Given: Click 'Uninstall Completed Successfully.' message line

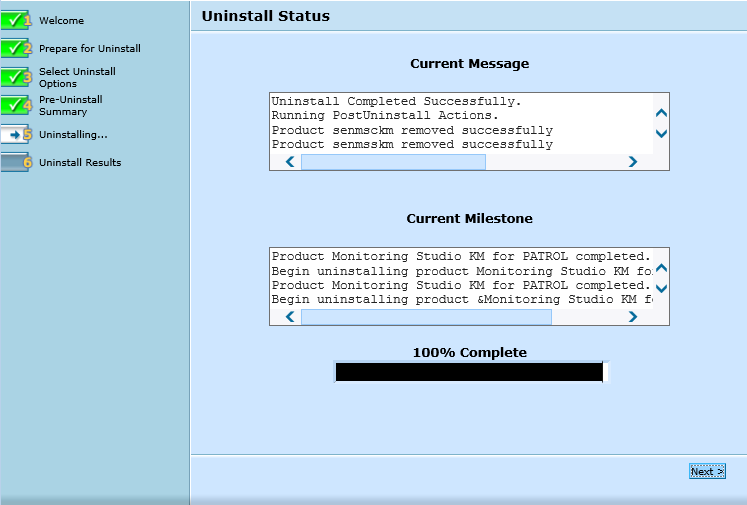Looking at the screenshot, I should 396,101.
